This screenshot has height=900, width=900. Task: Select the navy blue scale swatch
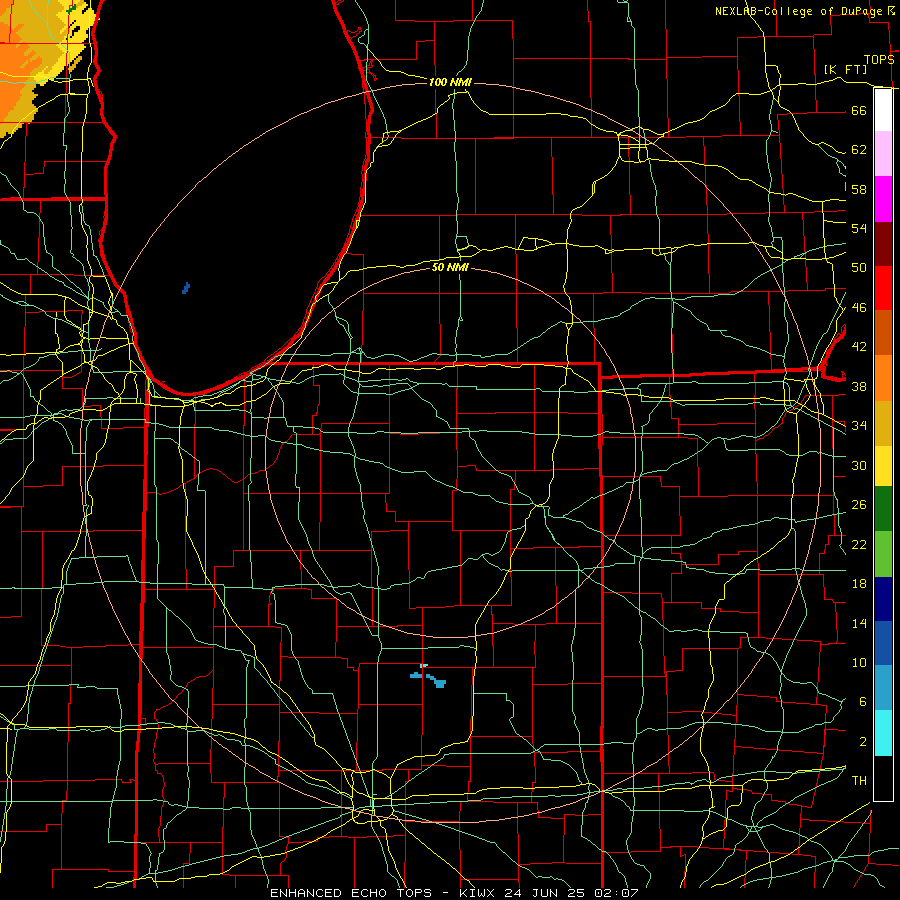883,599
